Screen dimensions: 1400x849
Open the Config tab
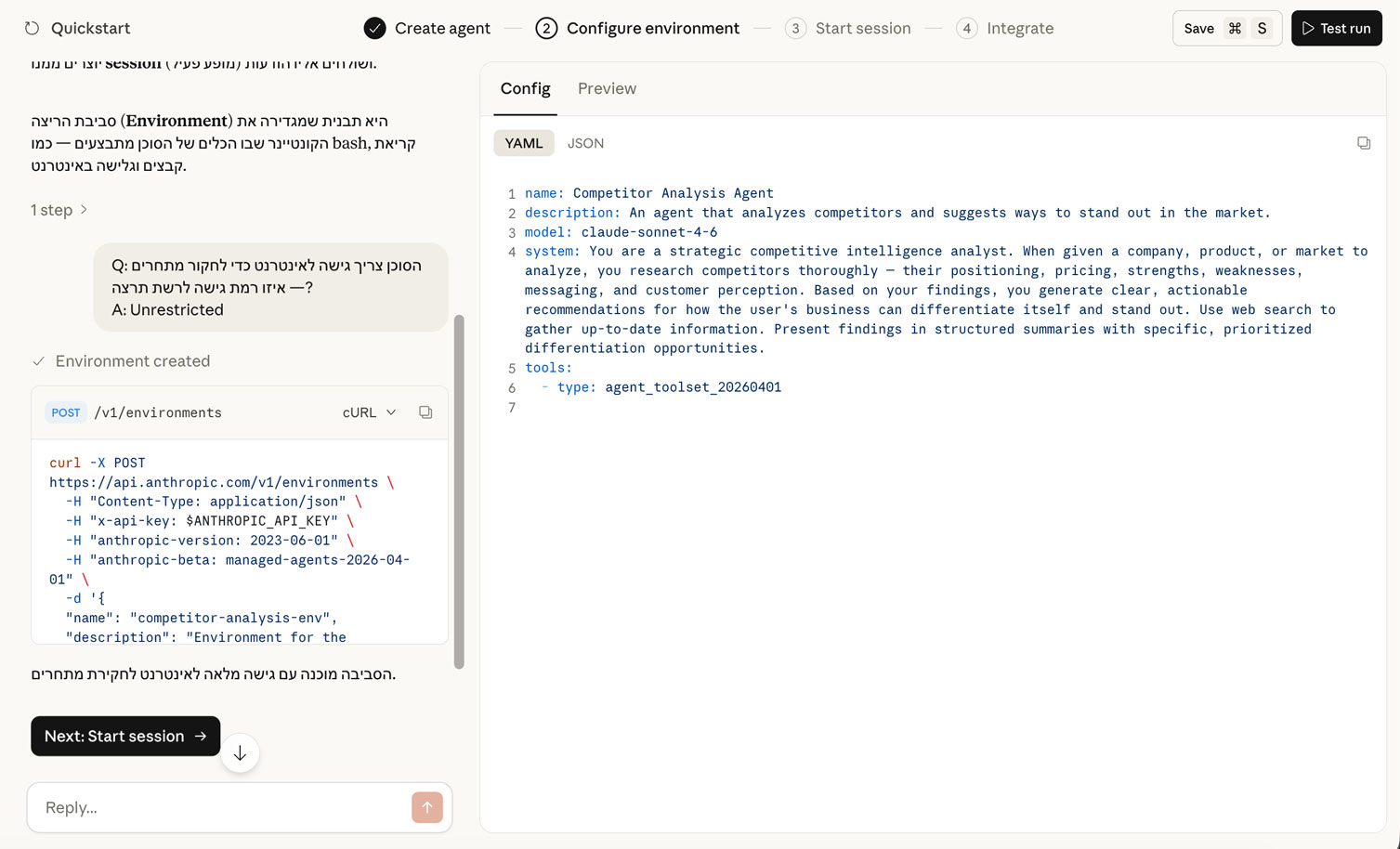tap(525, 89)
